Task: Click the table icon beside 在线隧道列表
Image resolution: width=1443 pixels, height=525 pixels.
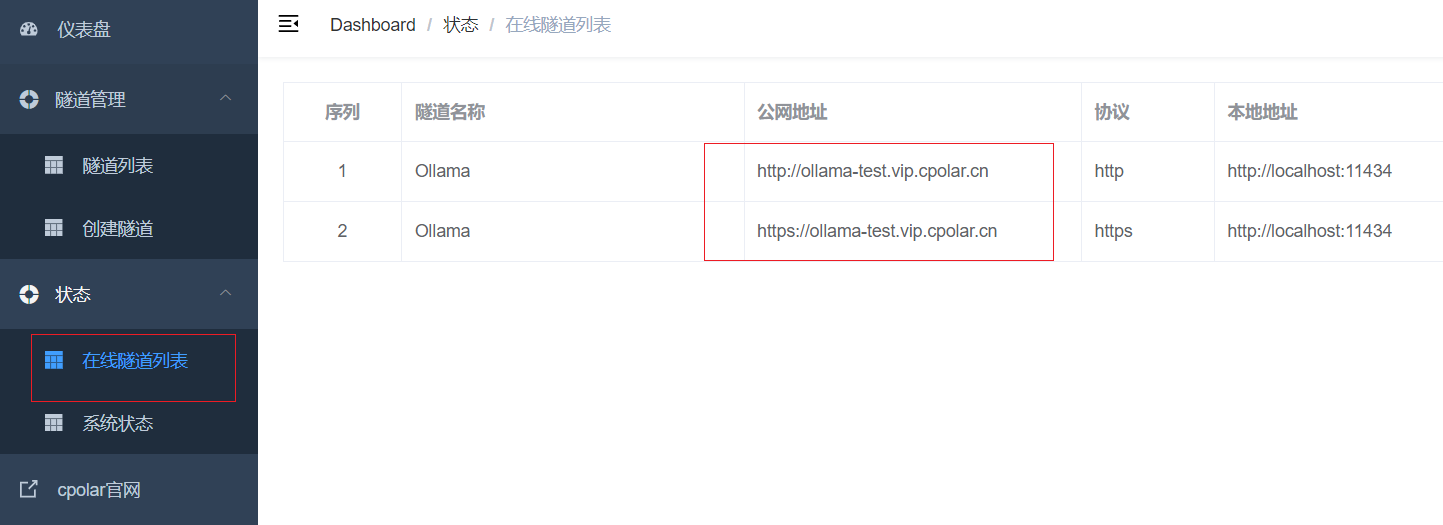Action: coord(54,360)
